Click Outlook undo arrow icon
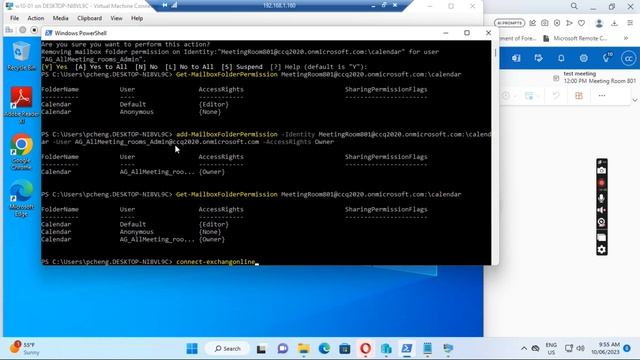This screenshot has height=360, width=640. pos(556,96)
